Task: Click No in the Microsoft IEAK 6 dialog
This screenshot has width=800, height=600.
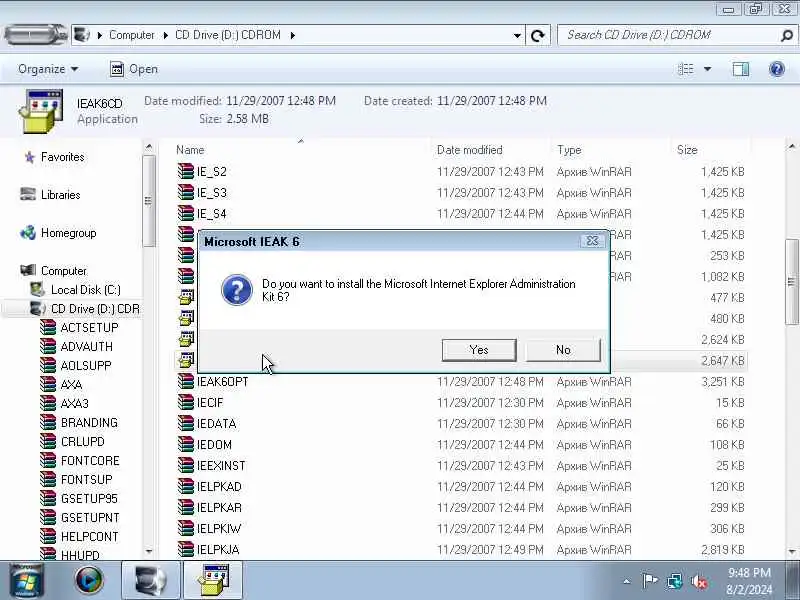Action: pyautogui.click(x=563, y=350)
